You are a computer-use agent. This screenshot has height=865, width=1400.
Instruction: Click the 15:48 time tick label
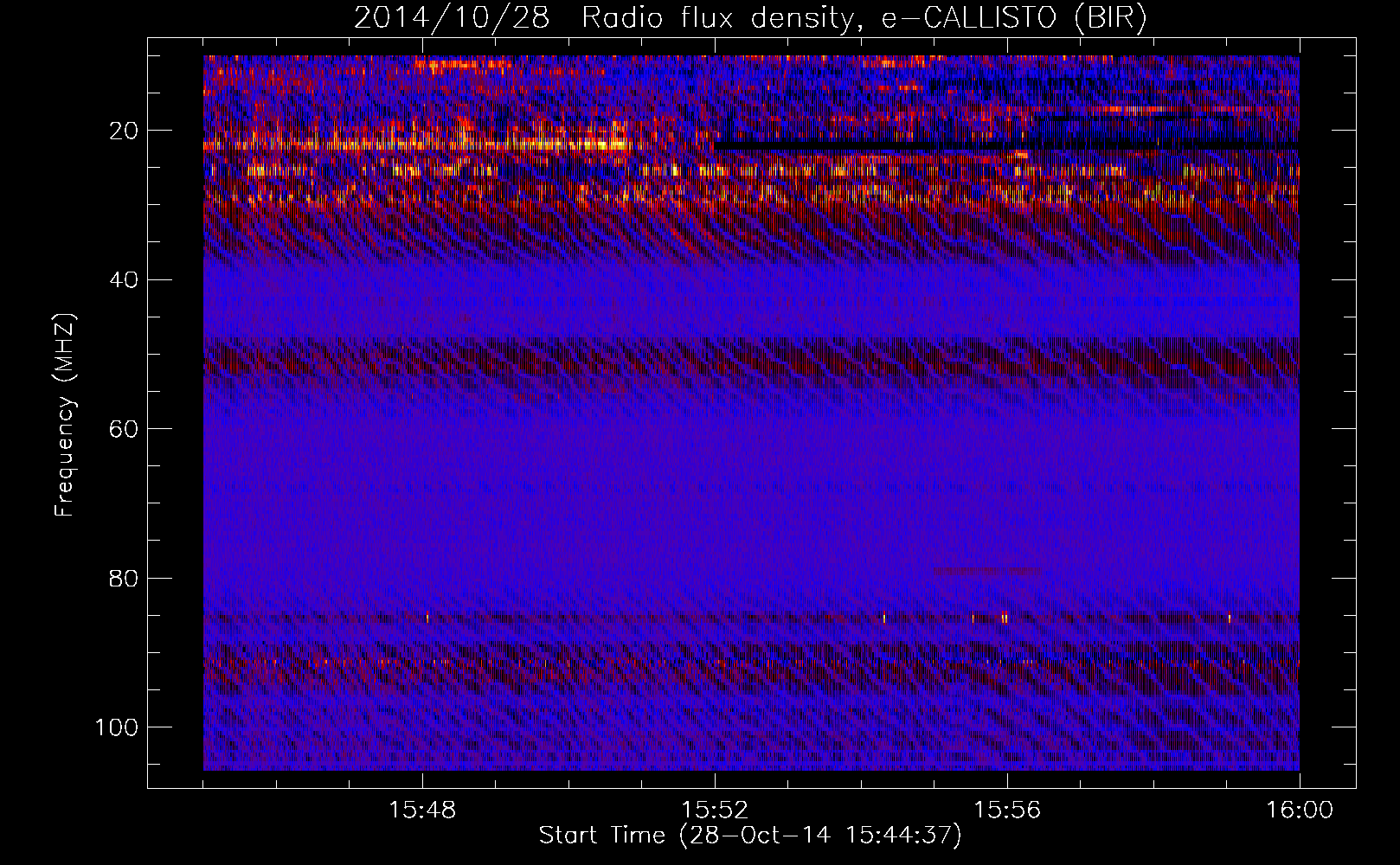pos(422,810)
